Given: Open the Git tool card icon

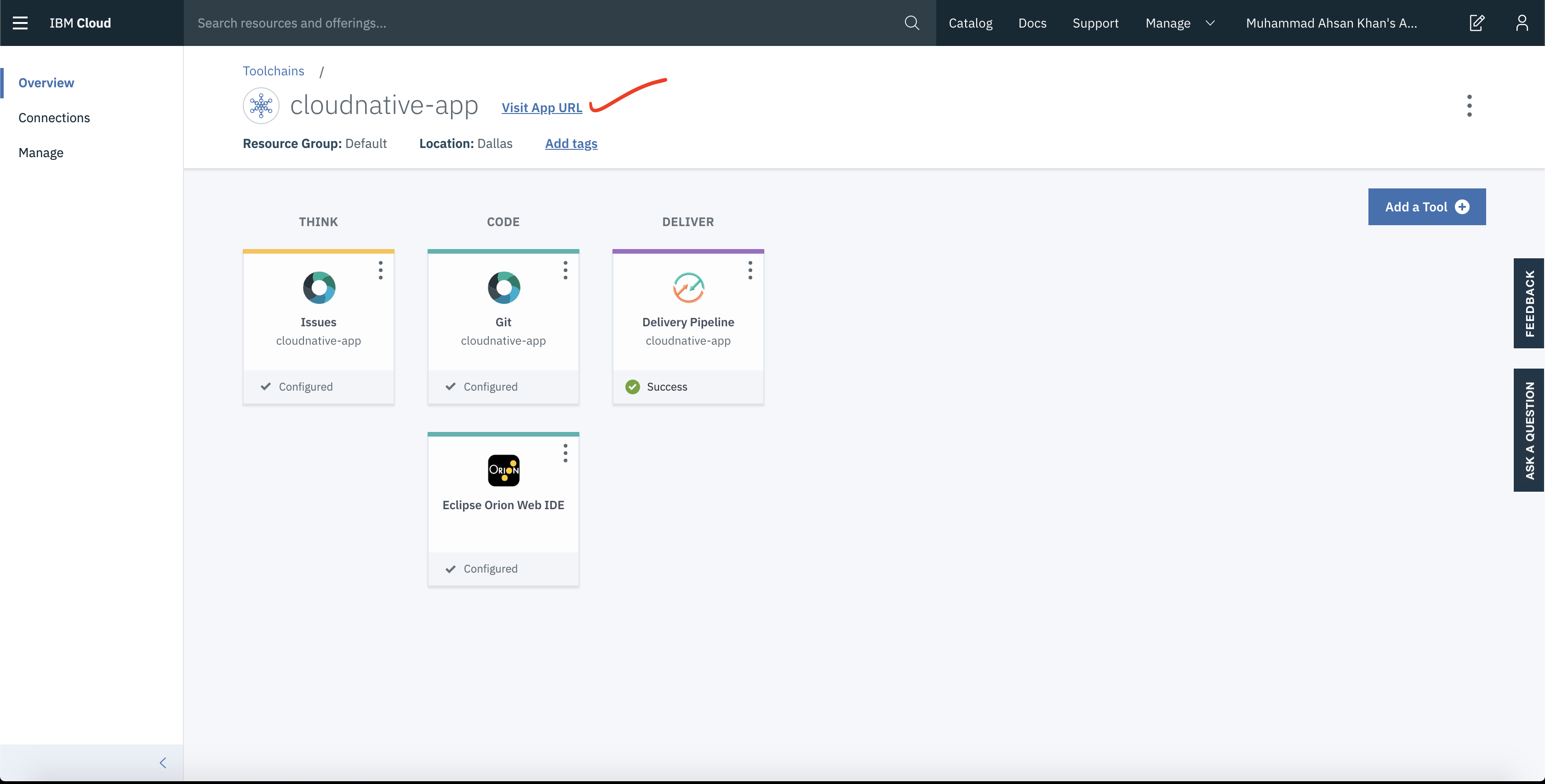Looking at the screenshot, I should tap(503, 288).
